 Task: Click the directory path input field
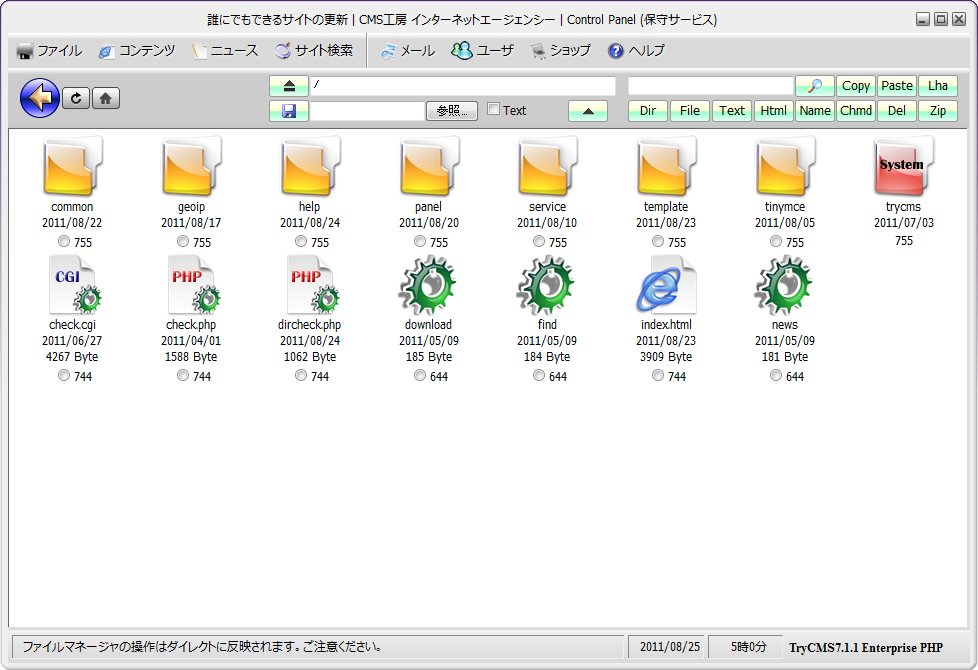[462, 86]
